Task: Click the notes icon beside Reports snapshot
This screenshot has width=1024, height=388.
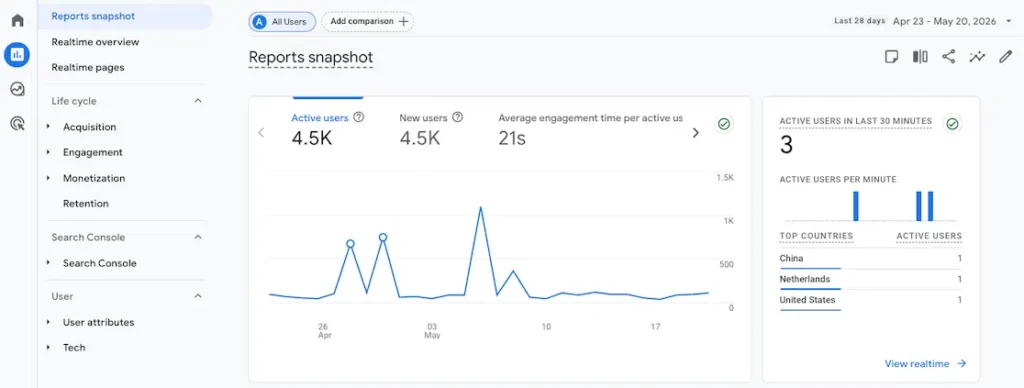Action: click(891, 57)
